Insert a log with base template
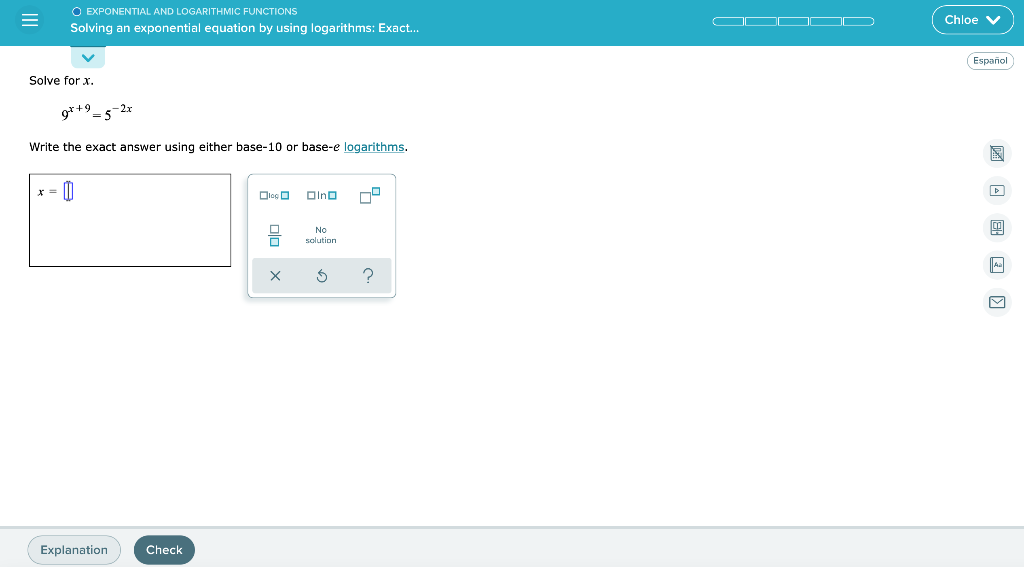Viewport: 1024px width, 567px height. tap(274, 195)
